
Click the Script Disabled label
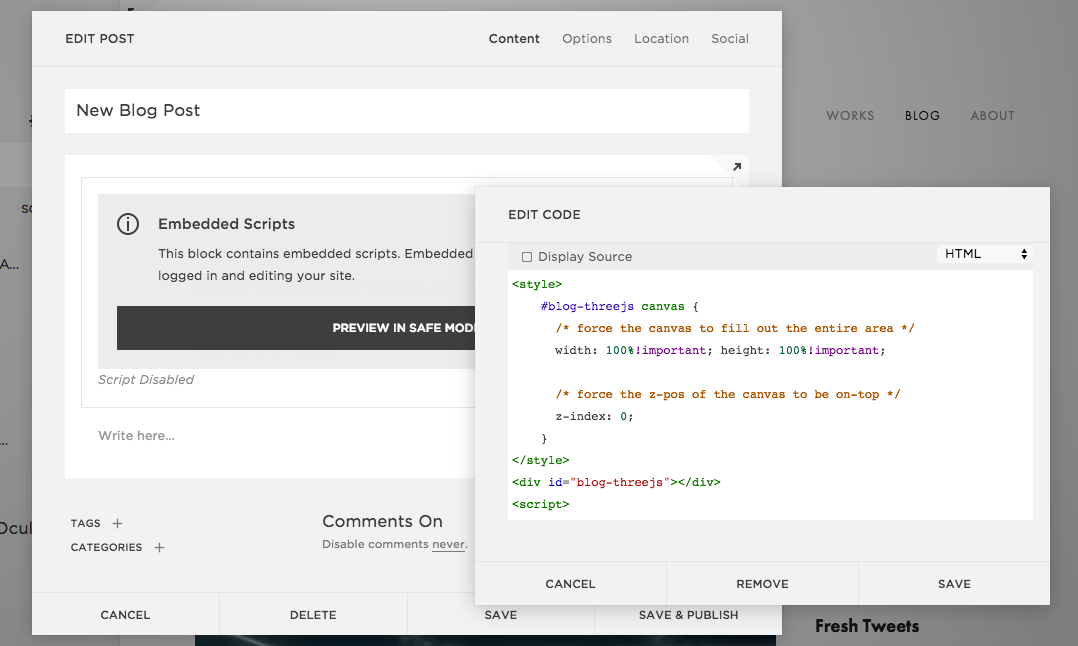pyautogui.click(x=146, y=379)
